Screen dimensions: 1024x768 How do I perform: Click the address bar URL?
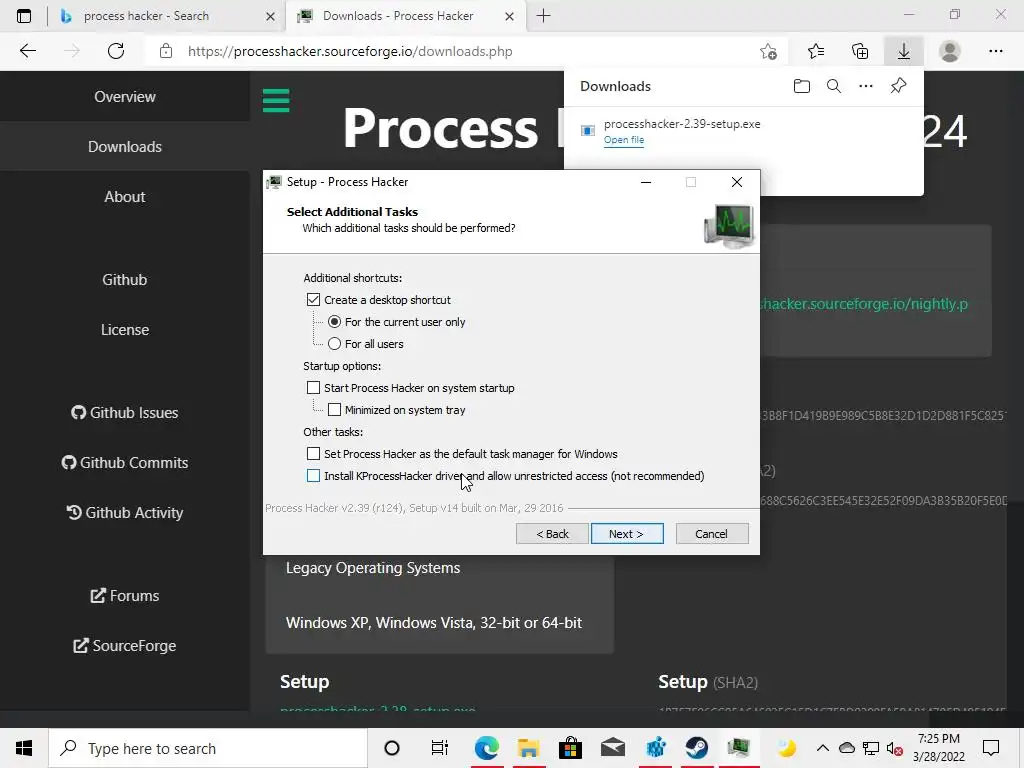pos(350,52)
